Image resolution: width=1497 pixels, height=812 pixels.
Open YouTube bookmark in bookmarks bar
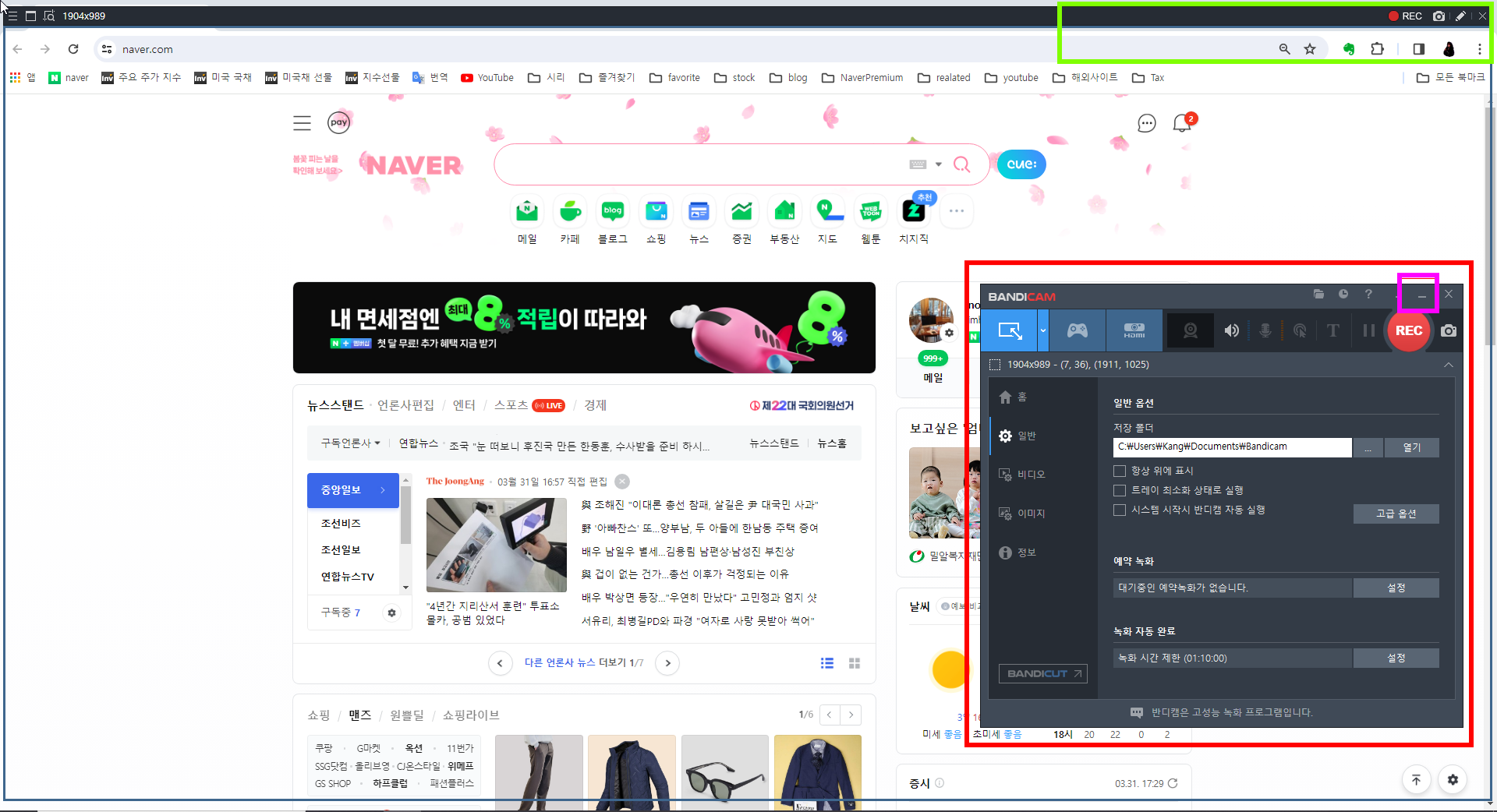click(487, 78)
